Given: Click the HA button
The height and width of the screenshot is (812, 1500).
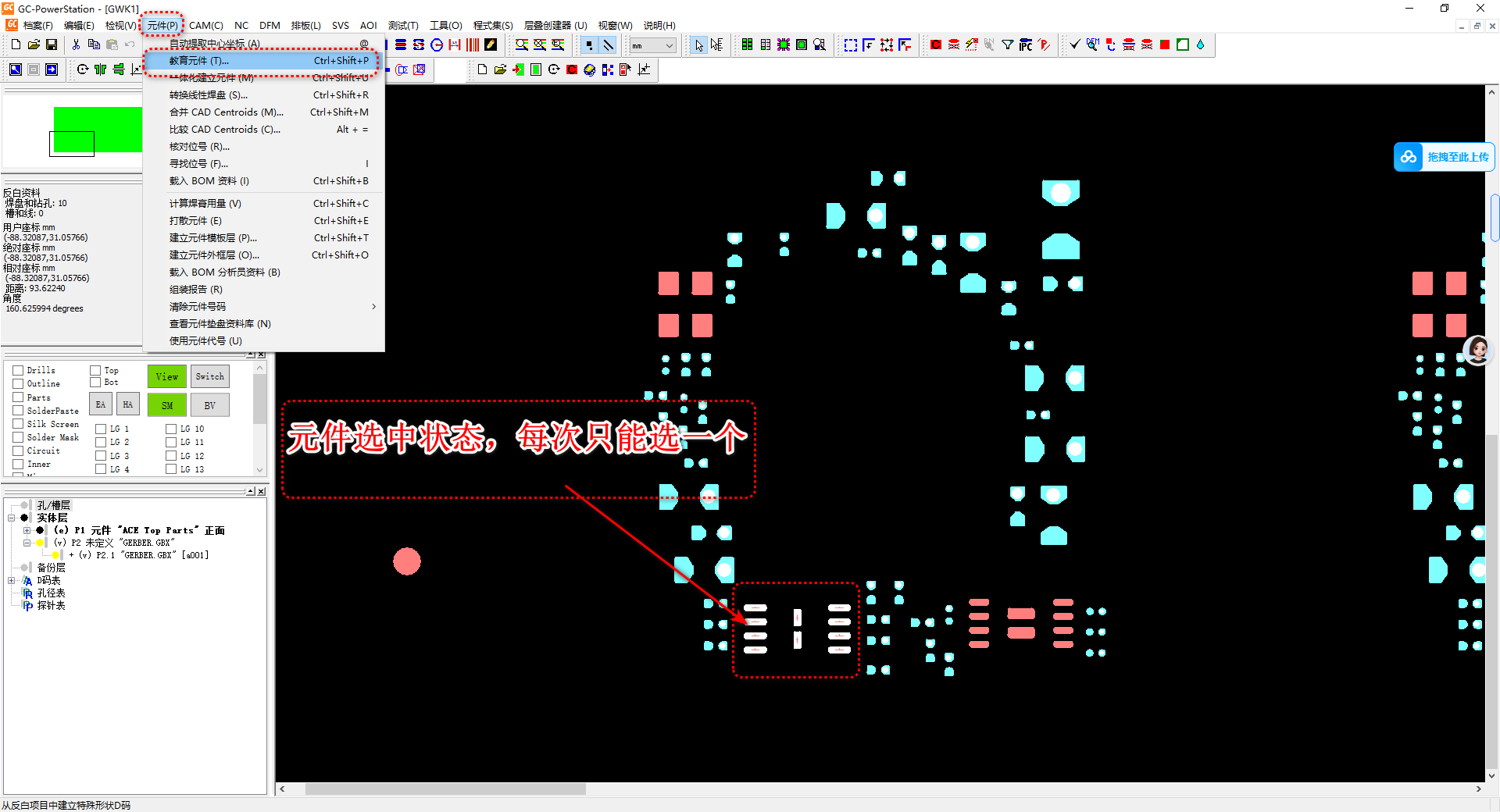Looking at the screenshot, I should click(x=128, y=404).
